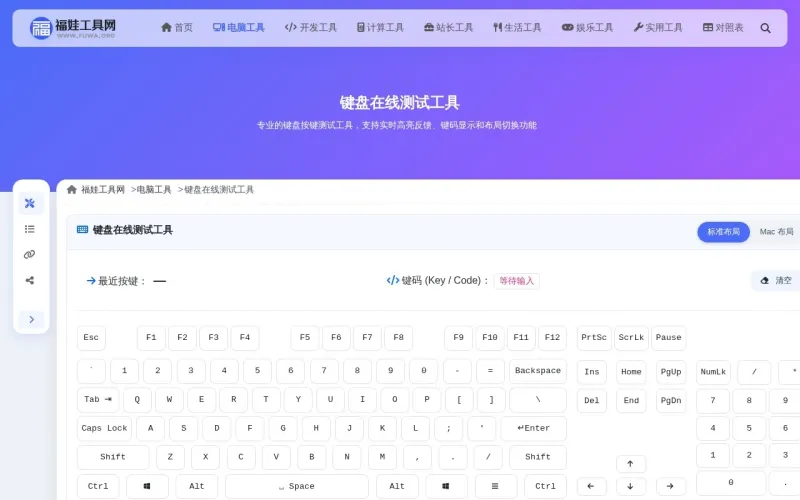Open 计算工具 menu
Image resolution: width=800 pixels, height=500 pixels.
pos(380,28)
